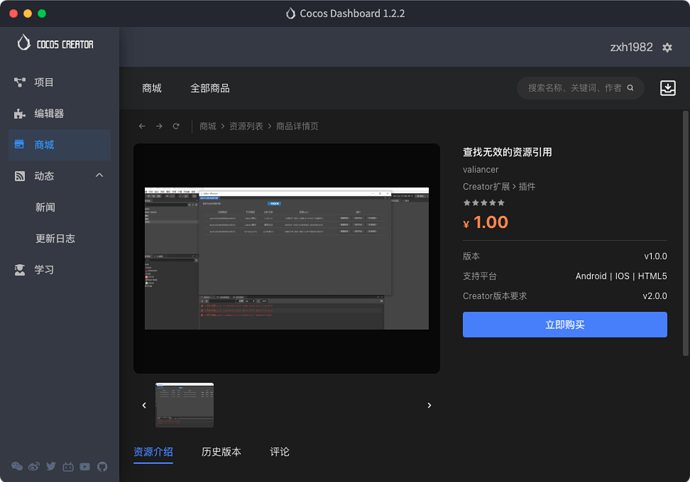The width and height of the screenshot is (690, 482).
Task: Click the Cocos Creator logo
Action: tap(55, 43)
